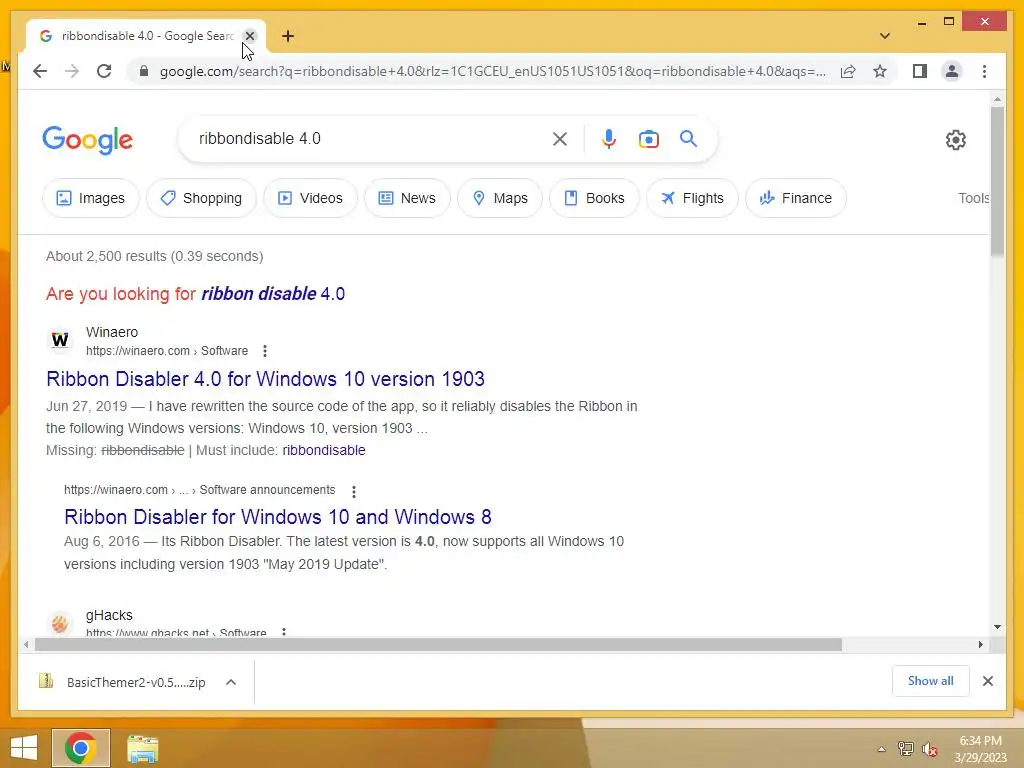Bookmark this tab with star icon
1024x768 pixels.
coord(880,71)
